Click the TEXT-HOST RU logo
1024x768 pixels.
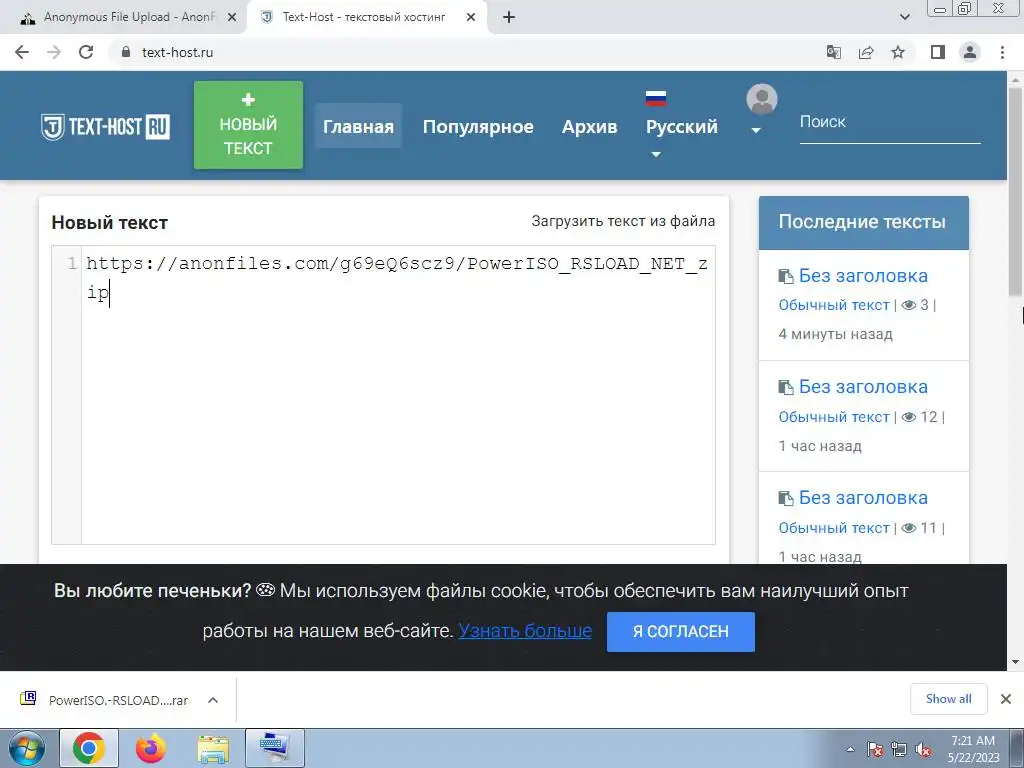[x=105, y=127]
